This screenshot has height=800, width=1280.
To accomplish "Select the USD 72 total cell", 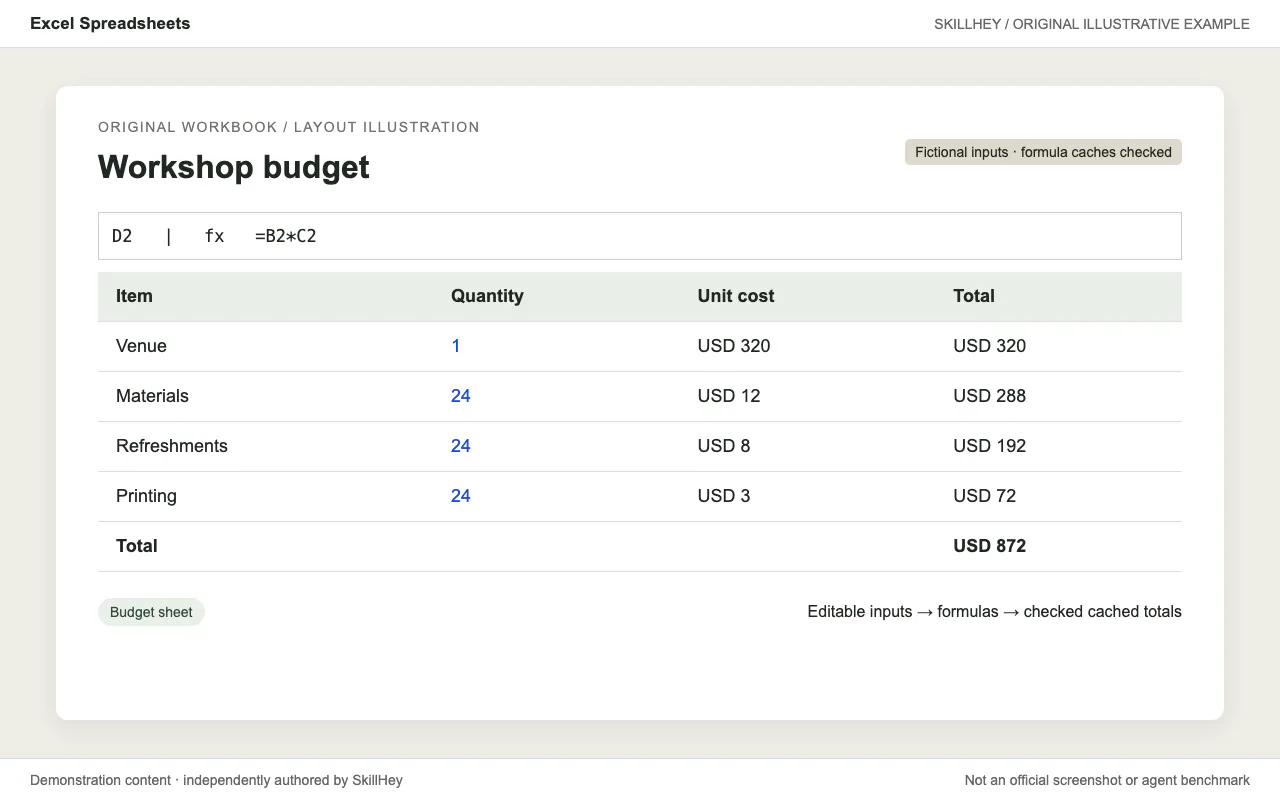I will (x=985, y=496).
